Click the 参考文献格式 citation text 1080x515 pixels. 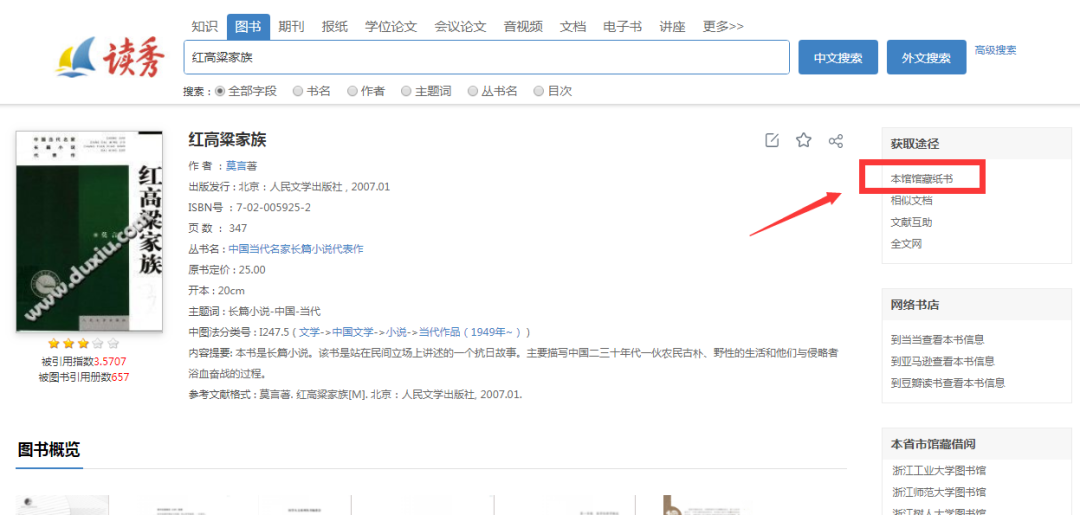[x=355, y=395]
